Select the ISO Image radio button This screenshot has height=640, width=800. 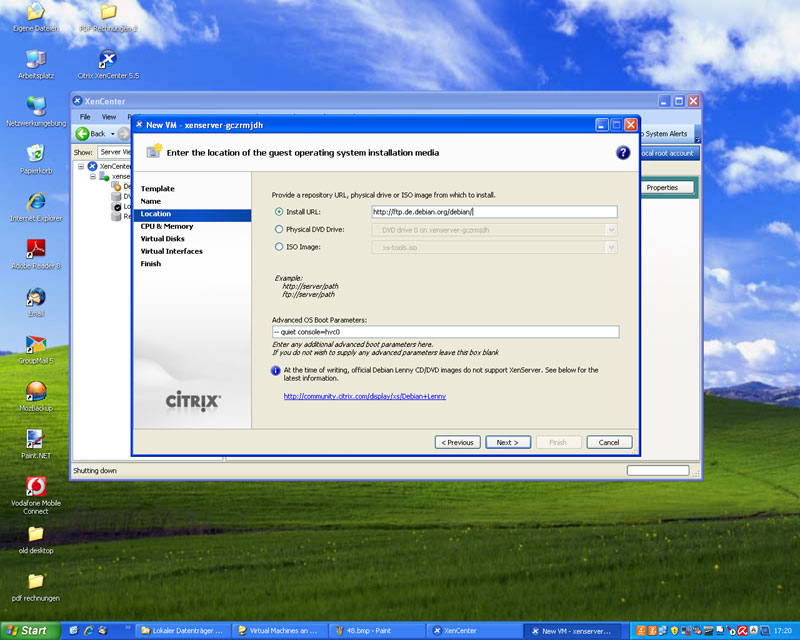pyautogui.click(x=279, y=247)
